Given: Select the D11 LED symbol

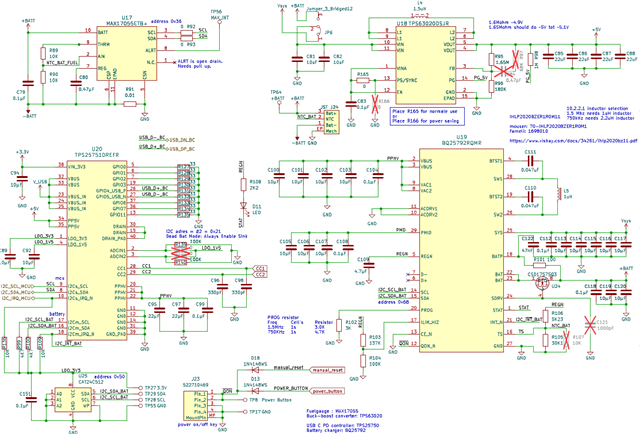Looking at the screenshot, I should (243, 207).
